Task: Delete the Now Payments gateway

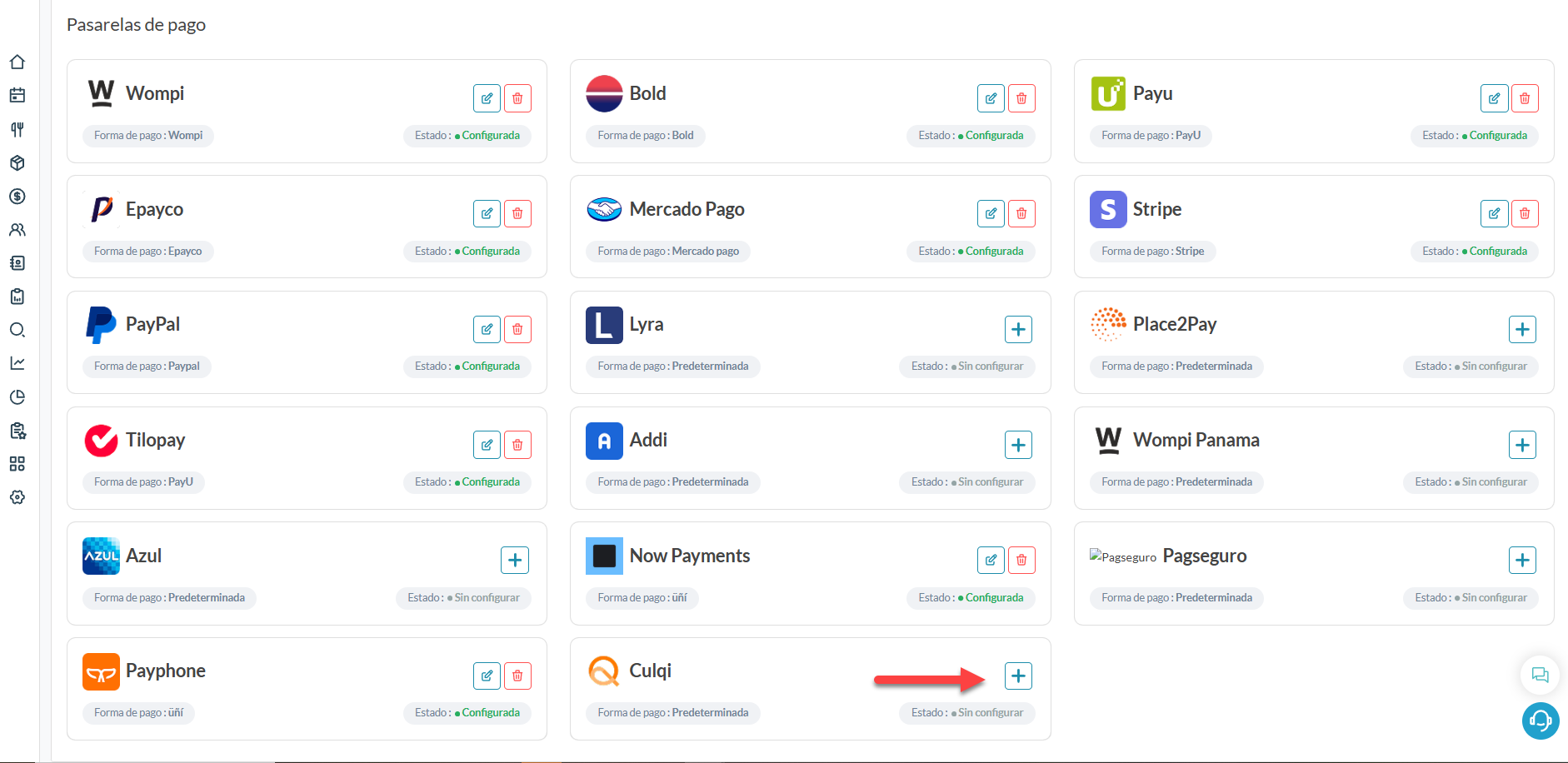Action: [x=1021, y=560]
